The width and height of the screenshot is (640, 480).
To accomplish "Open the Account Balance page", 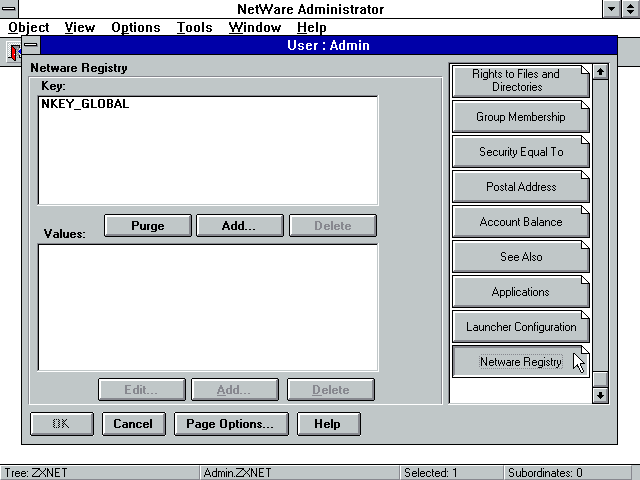I will (521, 222).
